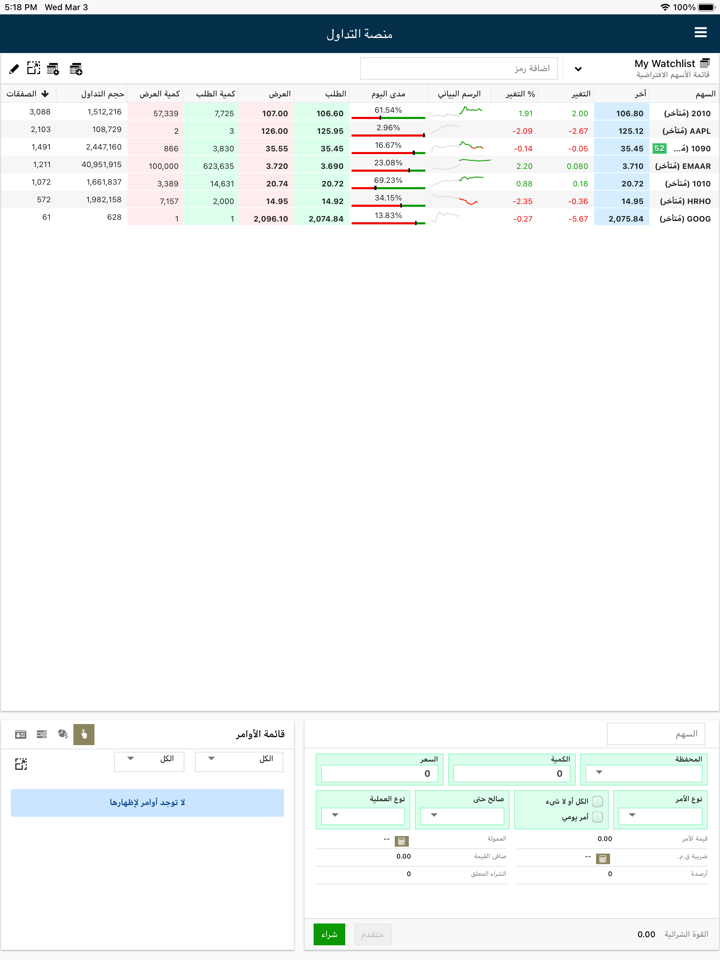Click the calculator icon next to العمولة
720x960 pixels.
pyautogui.click(x=401, y=841)
